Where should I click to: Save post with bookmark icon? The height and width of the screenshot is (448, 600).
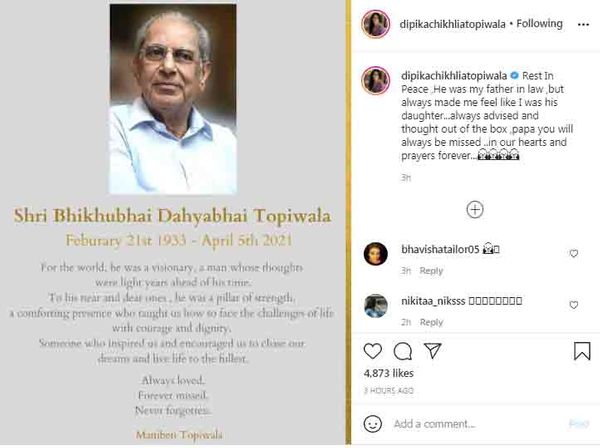tap(582, 350)
